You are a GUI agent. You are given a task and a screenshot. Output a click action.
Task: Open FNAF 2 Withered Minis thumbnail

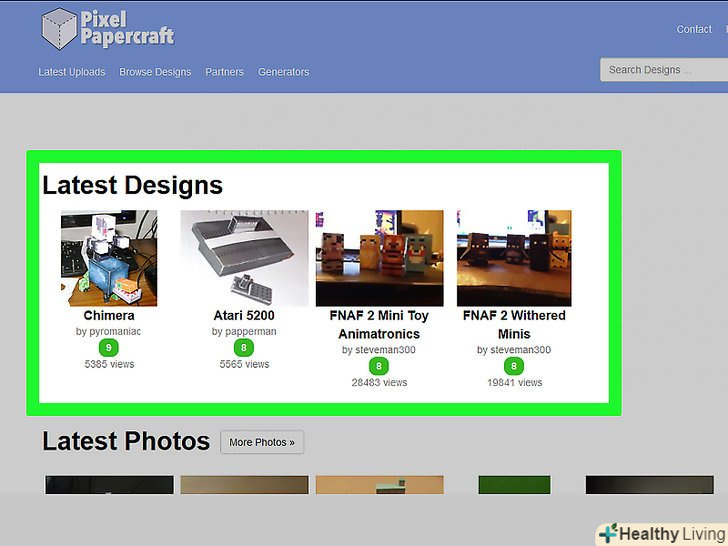click(x=514, y=257)
